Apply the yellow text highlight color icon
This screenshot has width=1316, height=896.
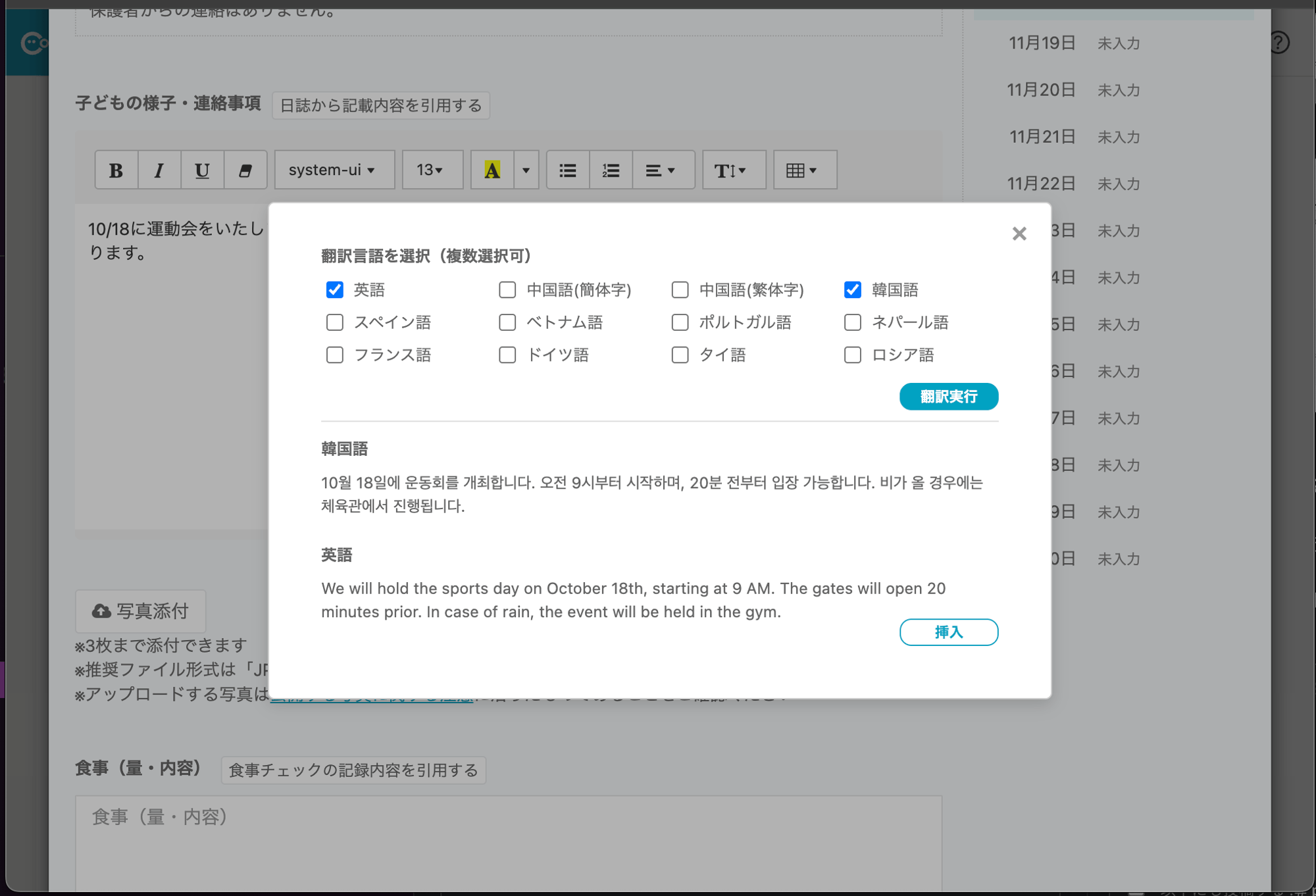492,170
